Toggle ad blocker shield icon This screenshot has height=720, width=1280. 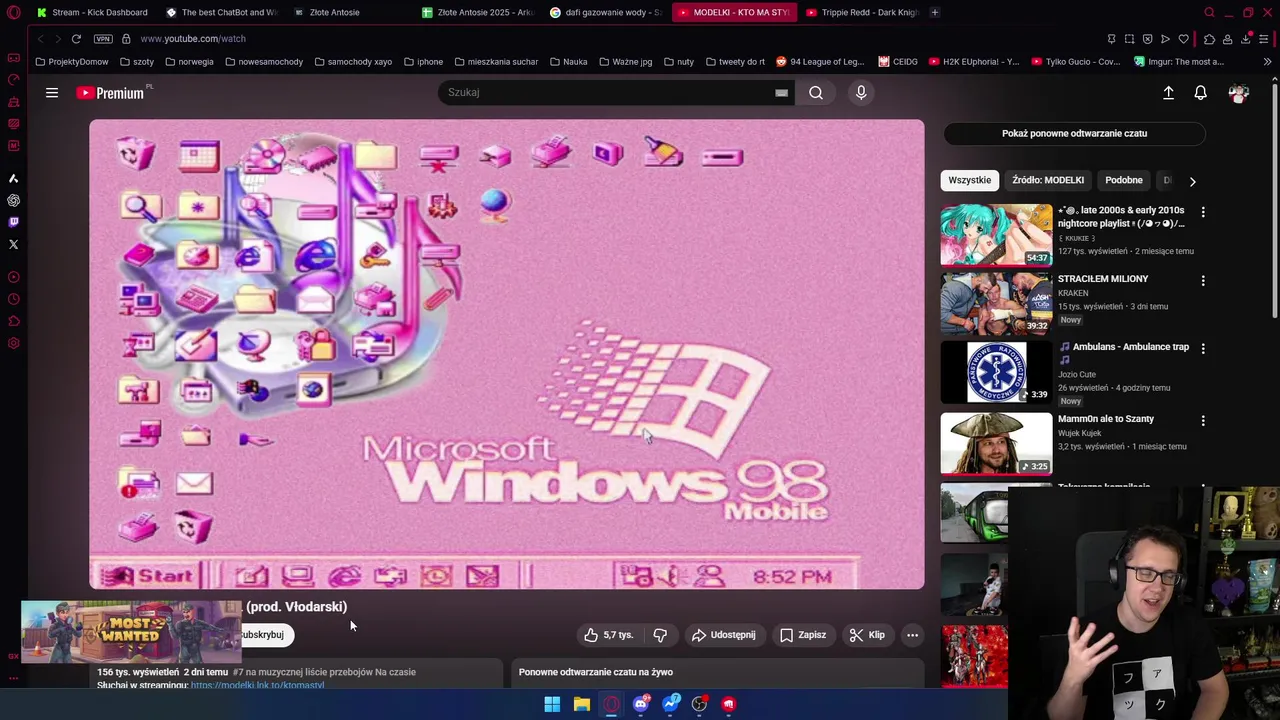pos(1147,39)
